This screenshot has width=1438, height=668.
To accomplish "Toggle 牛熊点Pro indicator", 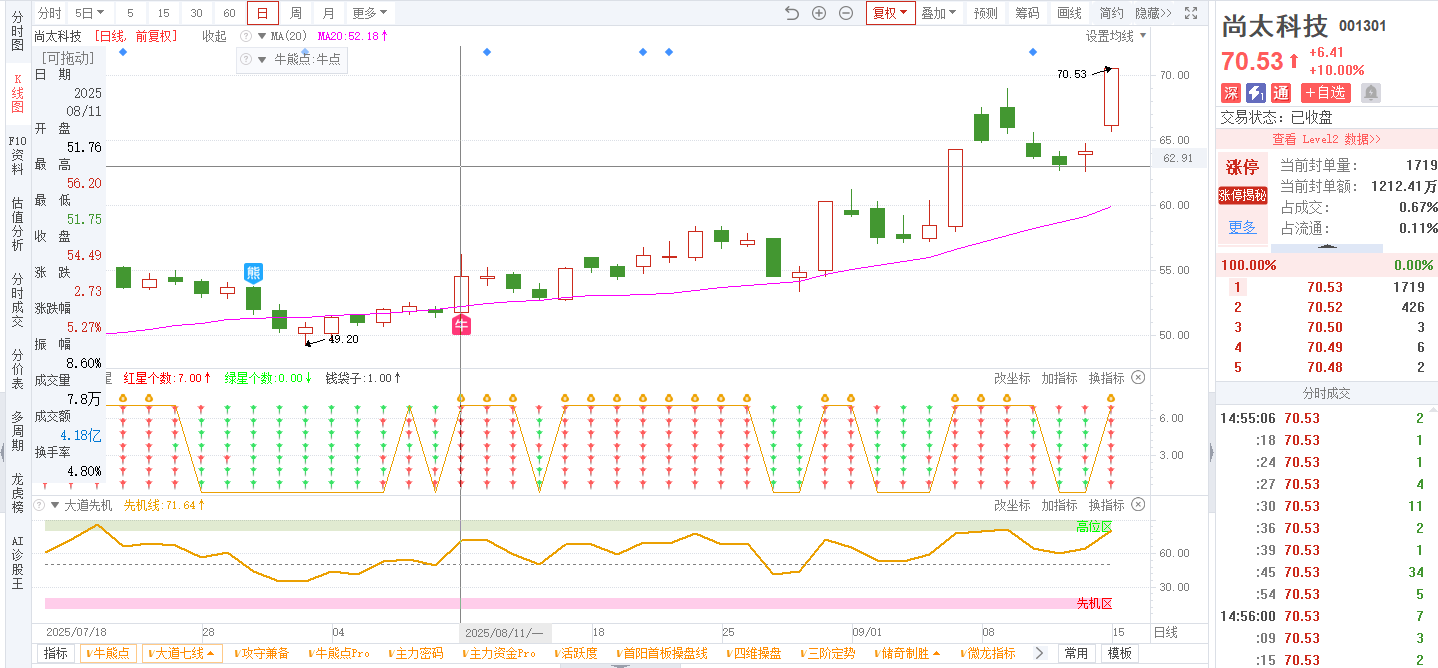I will [x=337, y=653].
